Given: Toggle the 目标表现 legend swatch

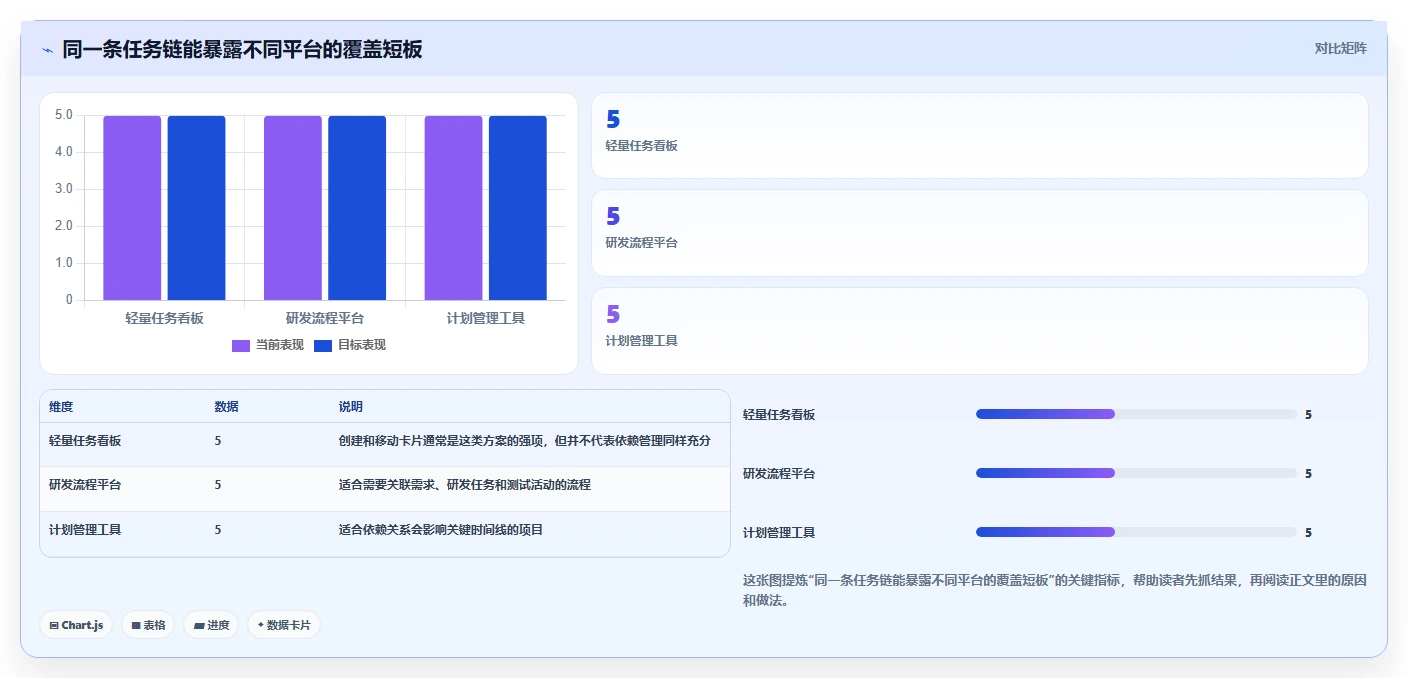Looking at the screenshot, I should coord(322,345).
